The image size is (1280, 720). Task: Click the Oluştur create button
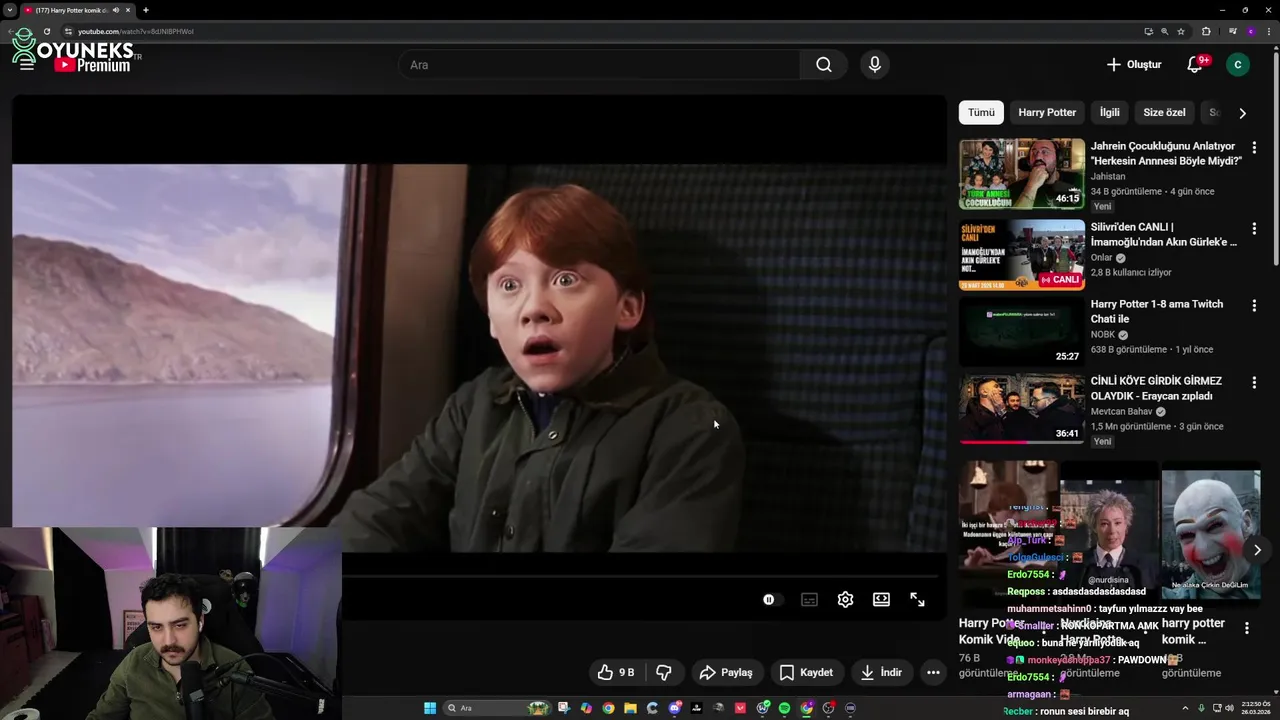[1134, 65]
